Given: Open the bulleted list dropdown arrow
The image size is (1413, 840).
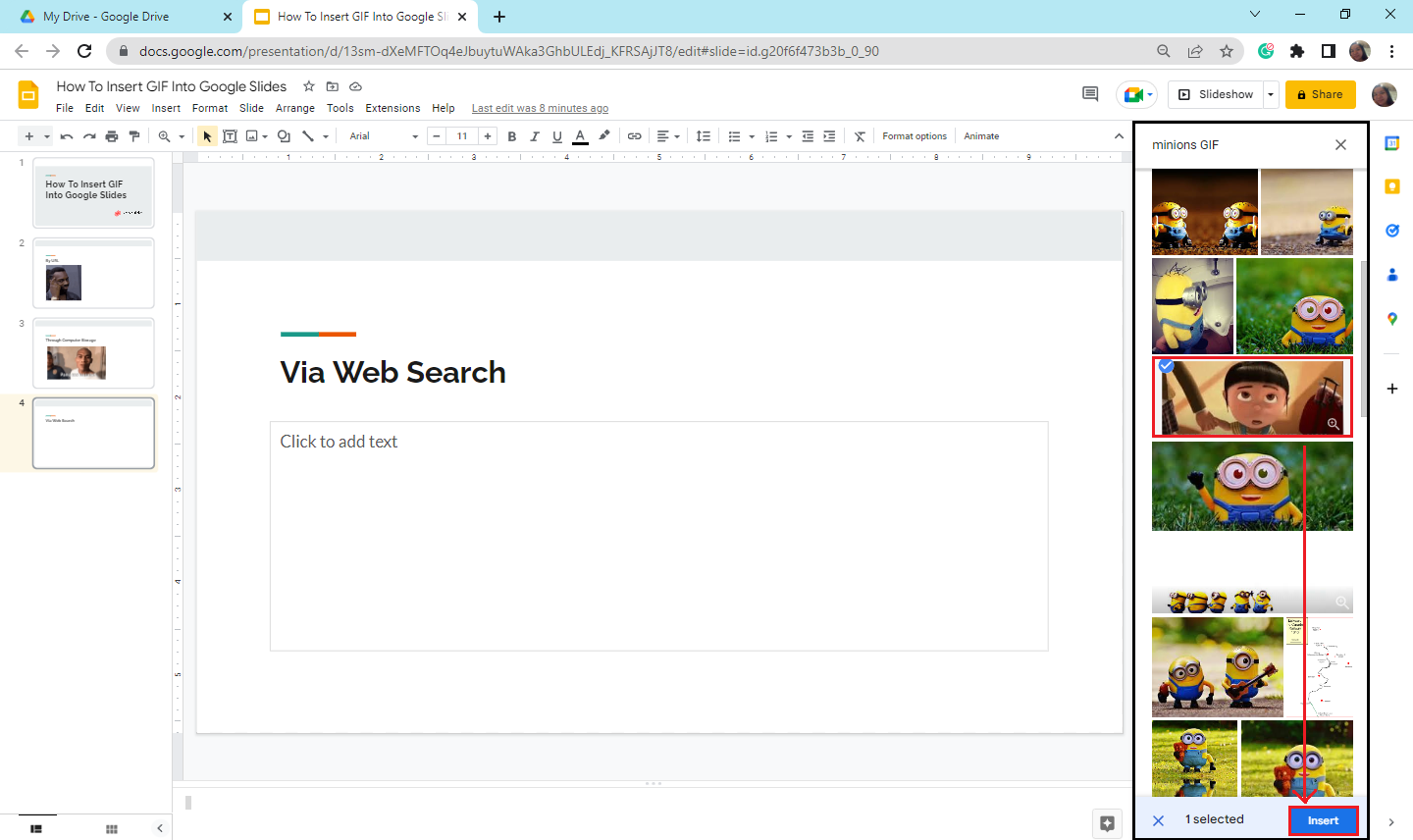Looking at the screenshot, I should click(752, 136).
